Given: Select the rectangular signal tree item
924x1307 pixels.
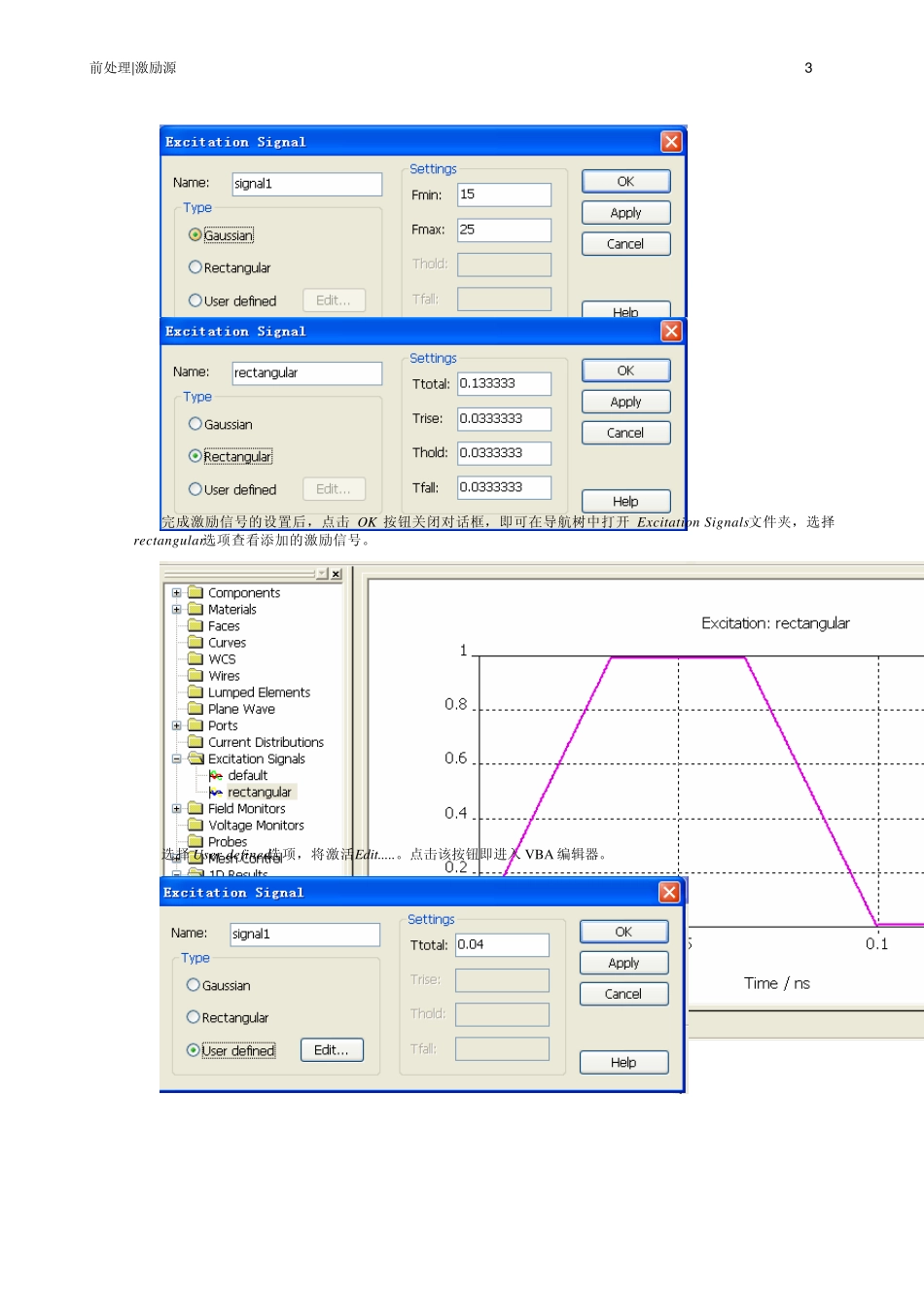Looking at the screenshot, I should click(259, 792).
